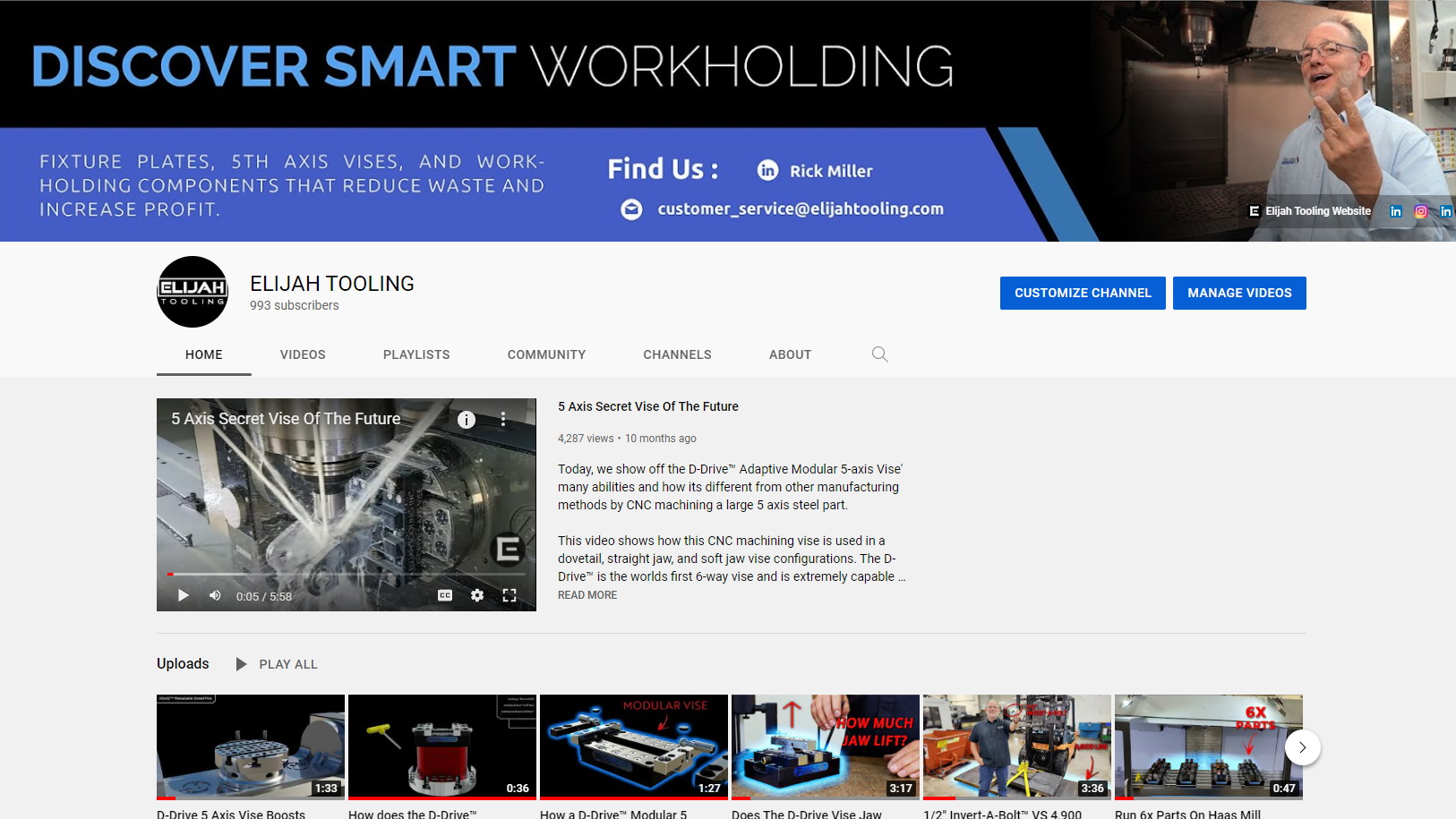This screenshot has height=819, width=1456.
Task: Switch to the Home tab
Action: [204, 354]
